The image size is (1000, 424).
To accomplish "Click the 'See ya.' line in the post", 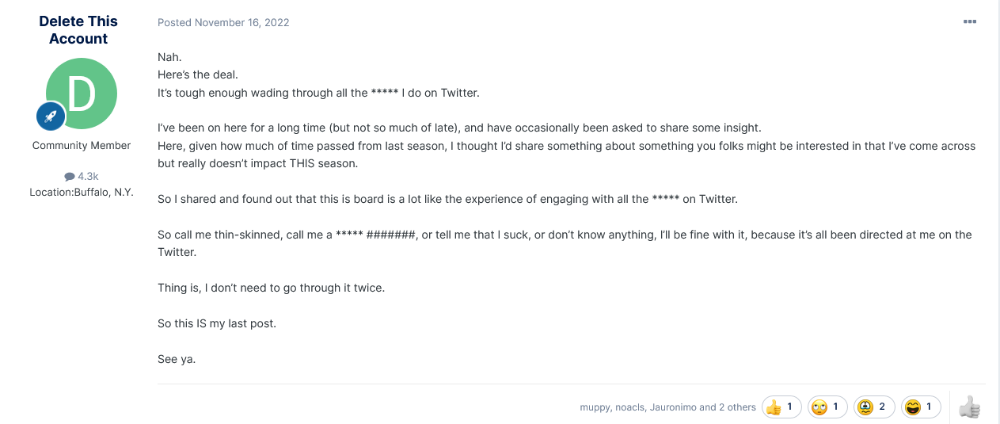I will (x=177, y=359).
